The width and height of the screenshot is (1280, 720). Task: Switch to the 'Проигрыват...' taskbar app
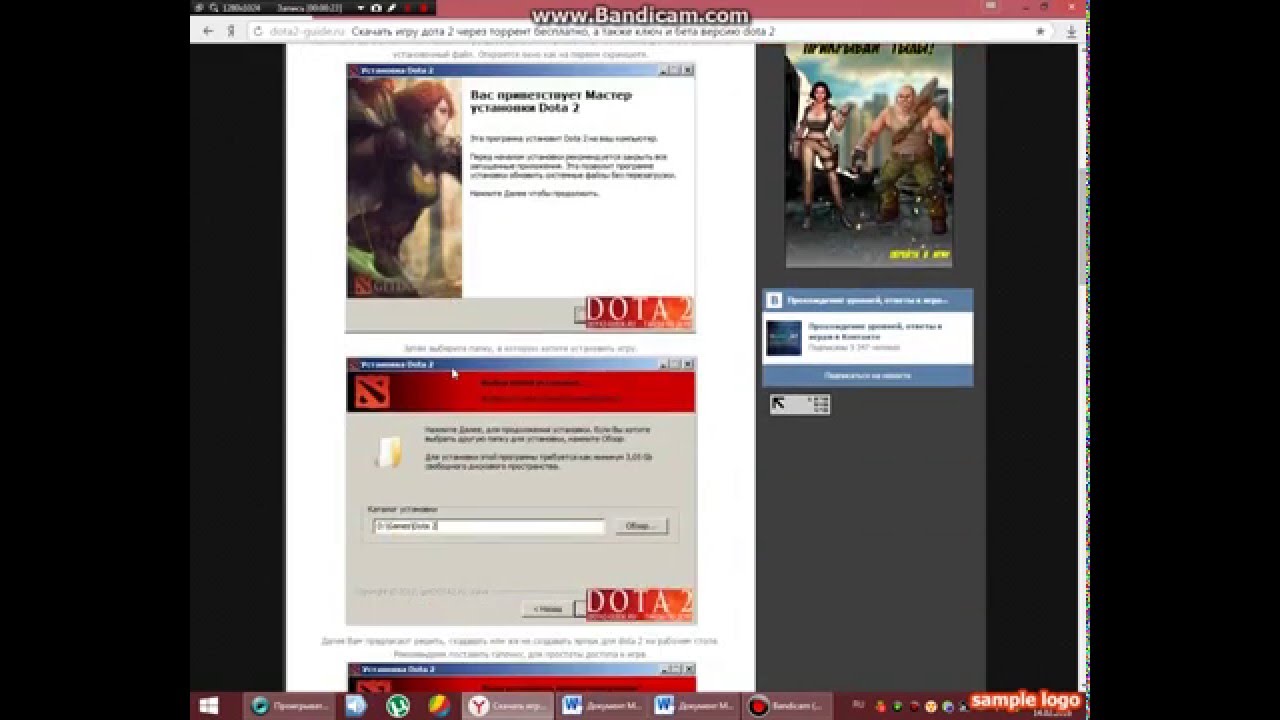click(291, 705)
